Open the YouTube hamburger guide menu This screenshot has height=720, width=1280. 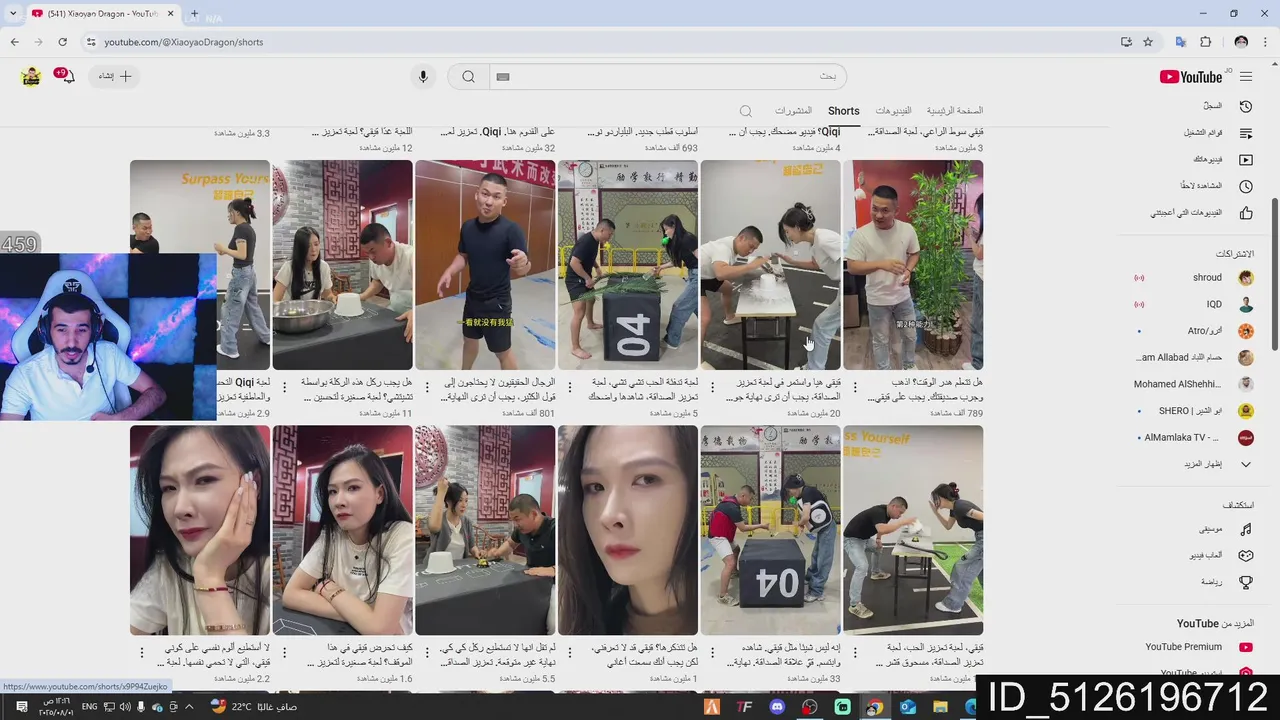pyautogui.click(x=1246, y=77)
